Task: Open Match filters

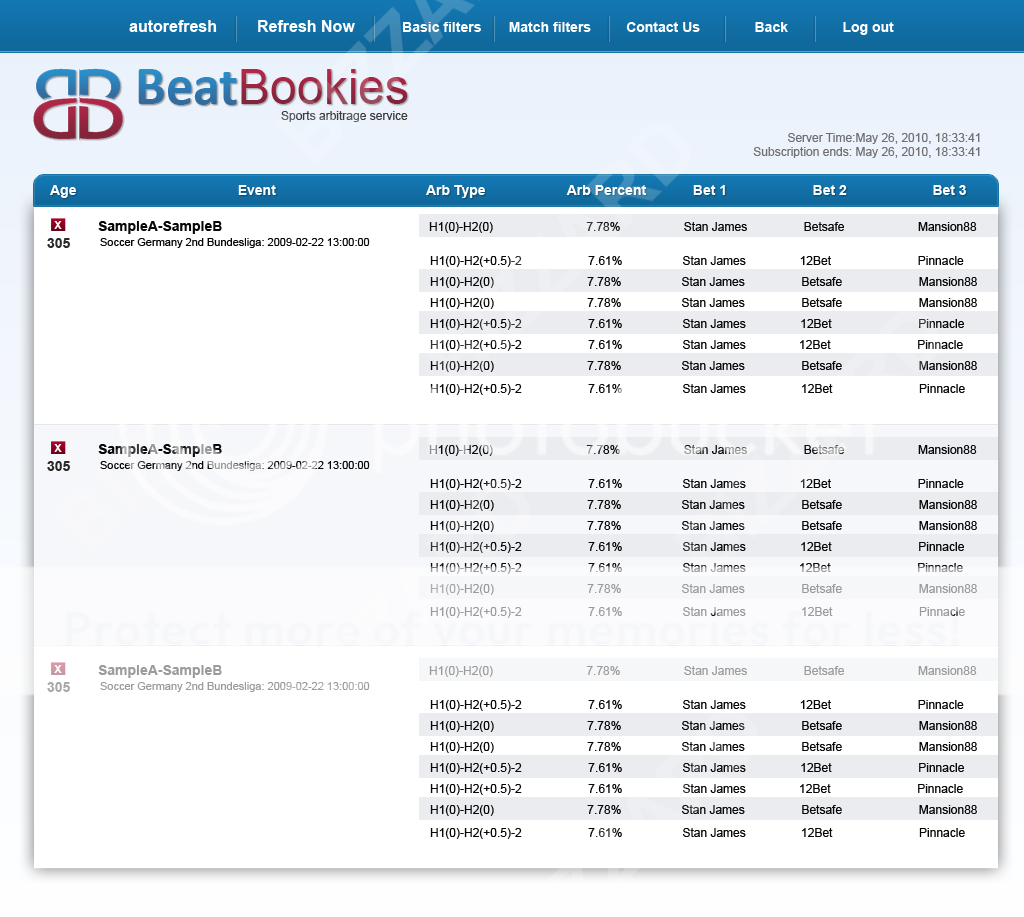Action: coord(549,27)
